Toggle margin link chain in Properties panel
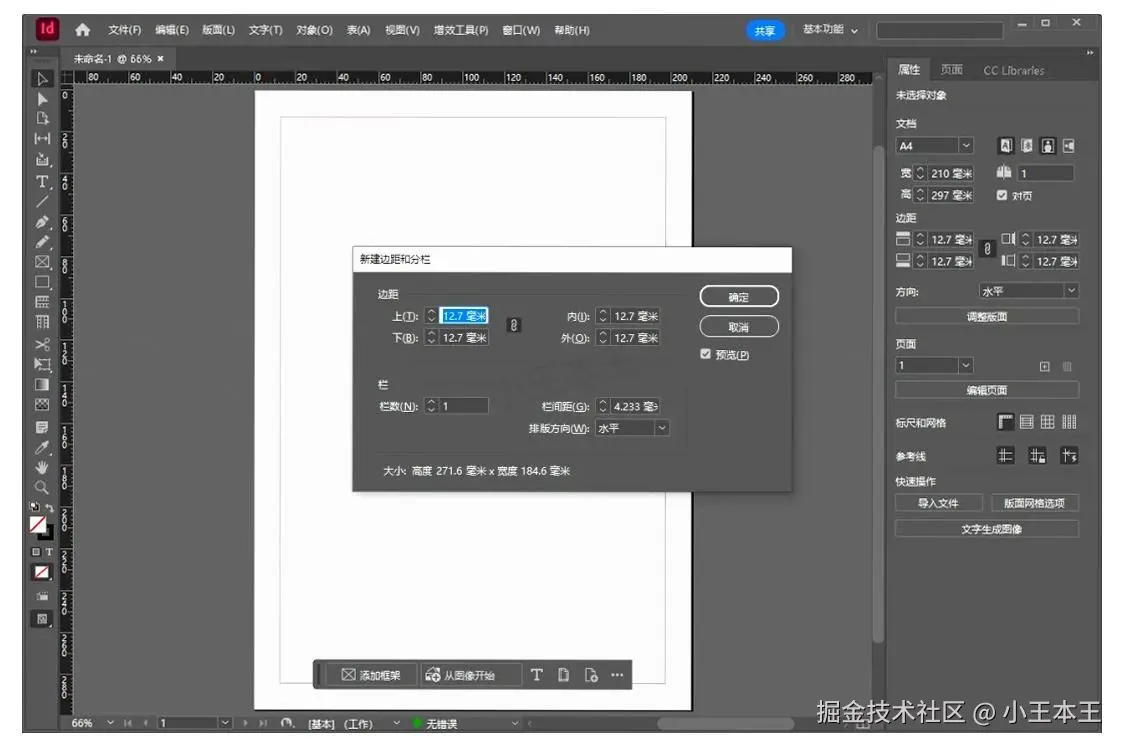The width and height of the screenshot is (1124, 748). click(x=987, y=250)
